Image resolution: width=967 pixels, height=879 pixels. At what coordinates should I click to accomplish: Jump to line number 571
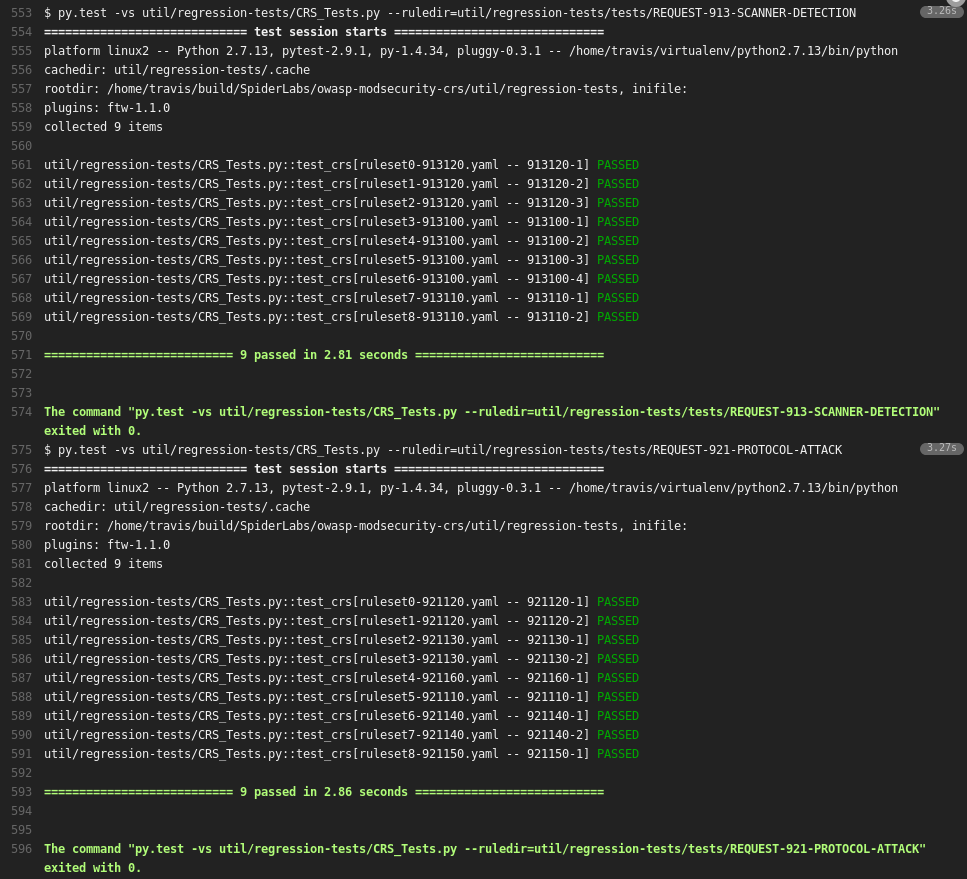pyautogui.click(x=21, y=355)
